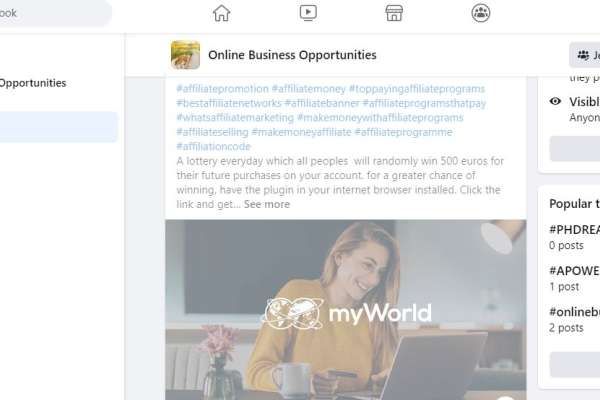Screen dimensions: 600x400
Task: Select the highlighted left sidebar item
Action: (59, 127)
